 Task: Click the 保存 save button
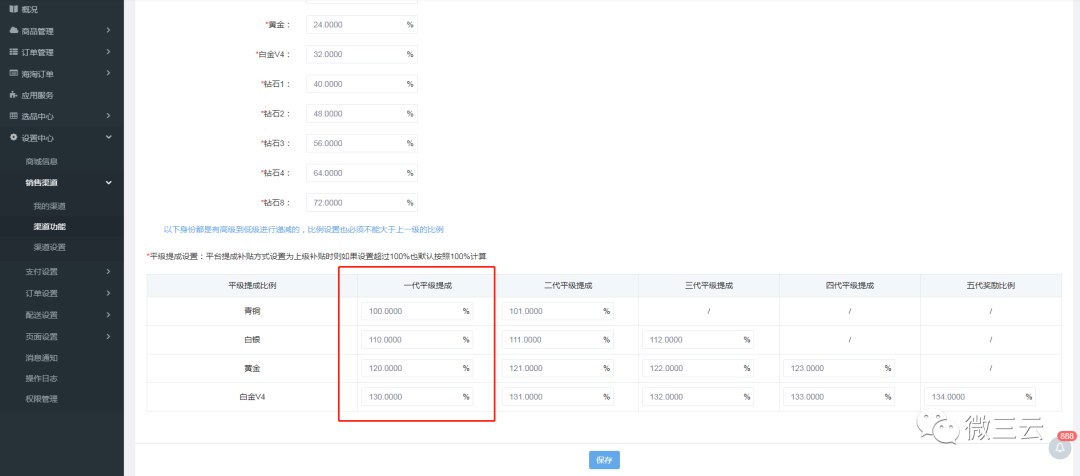[604, 460]
